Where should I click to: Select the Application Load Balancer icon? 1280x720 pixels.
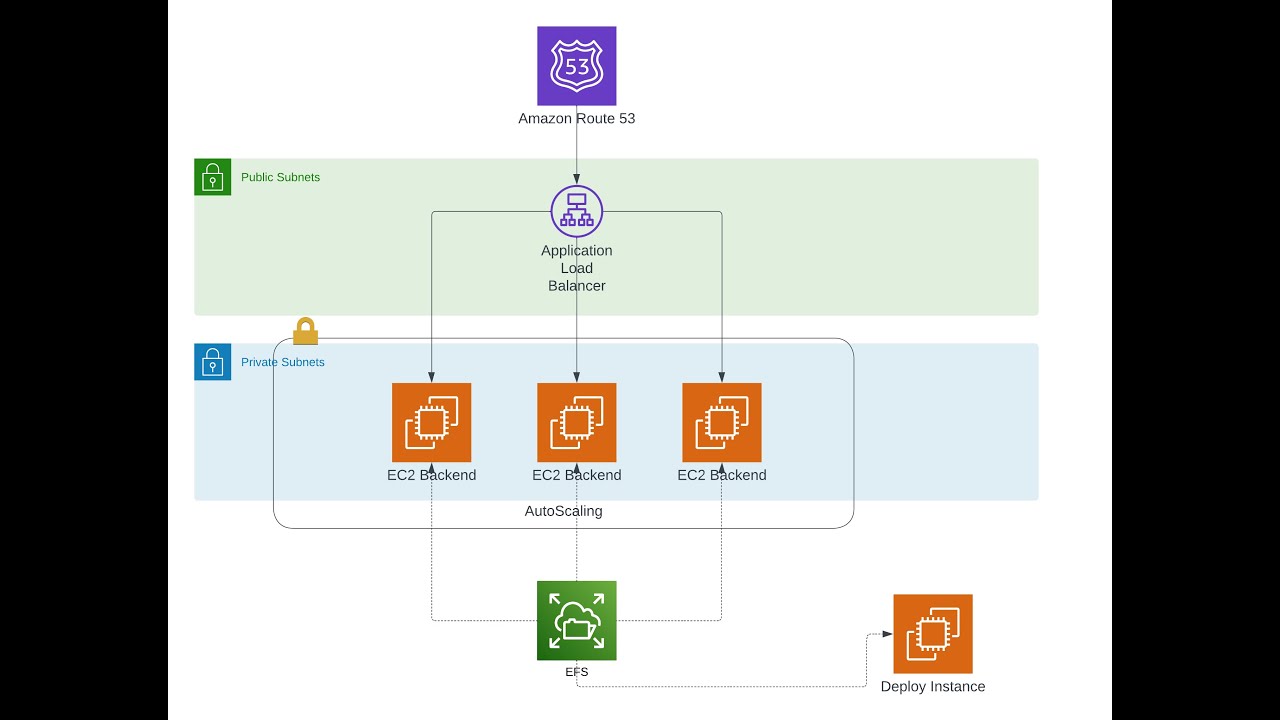(577, 211)
